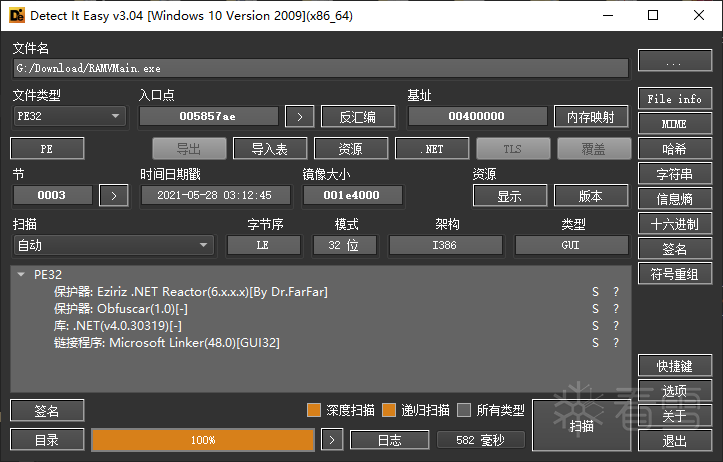Viewport: 723px width, 462px height.
Task: Click S for Microsoft Linker row
Action: [595, 343]
